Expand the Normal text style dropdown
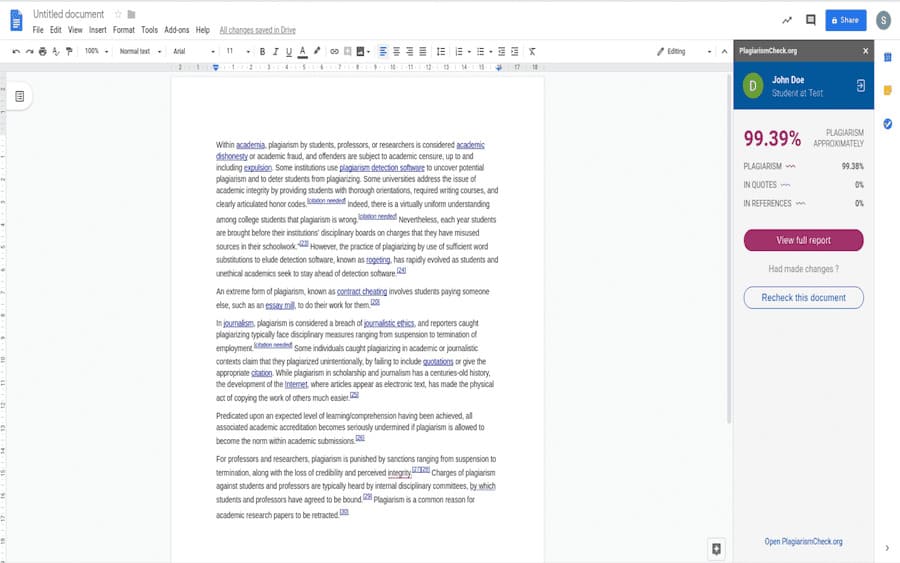The width and height of the screenshot is (900, 563). pos(139,51)
